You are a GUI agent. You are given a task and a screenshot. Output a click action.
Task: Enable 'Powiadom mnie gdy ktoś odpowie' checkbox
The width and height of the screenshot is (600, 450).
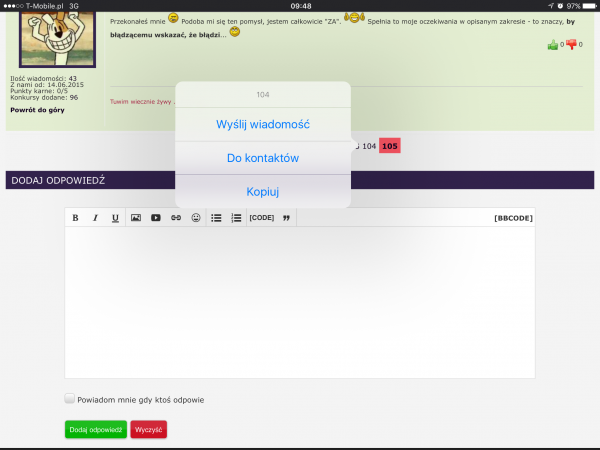coord(70,399)
